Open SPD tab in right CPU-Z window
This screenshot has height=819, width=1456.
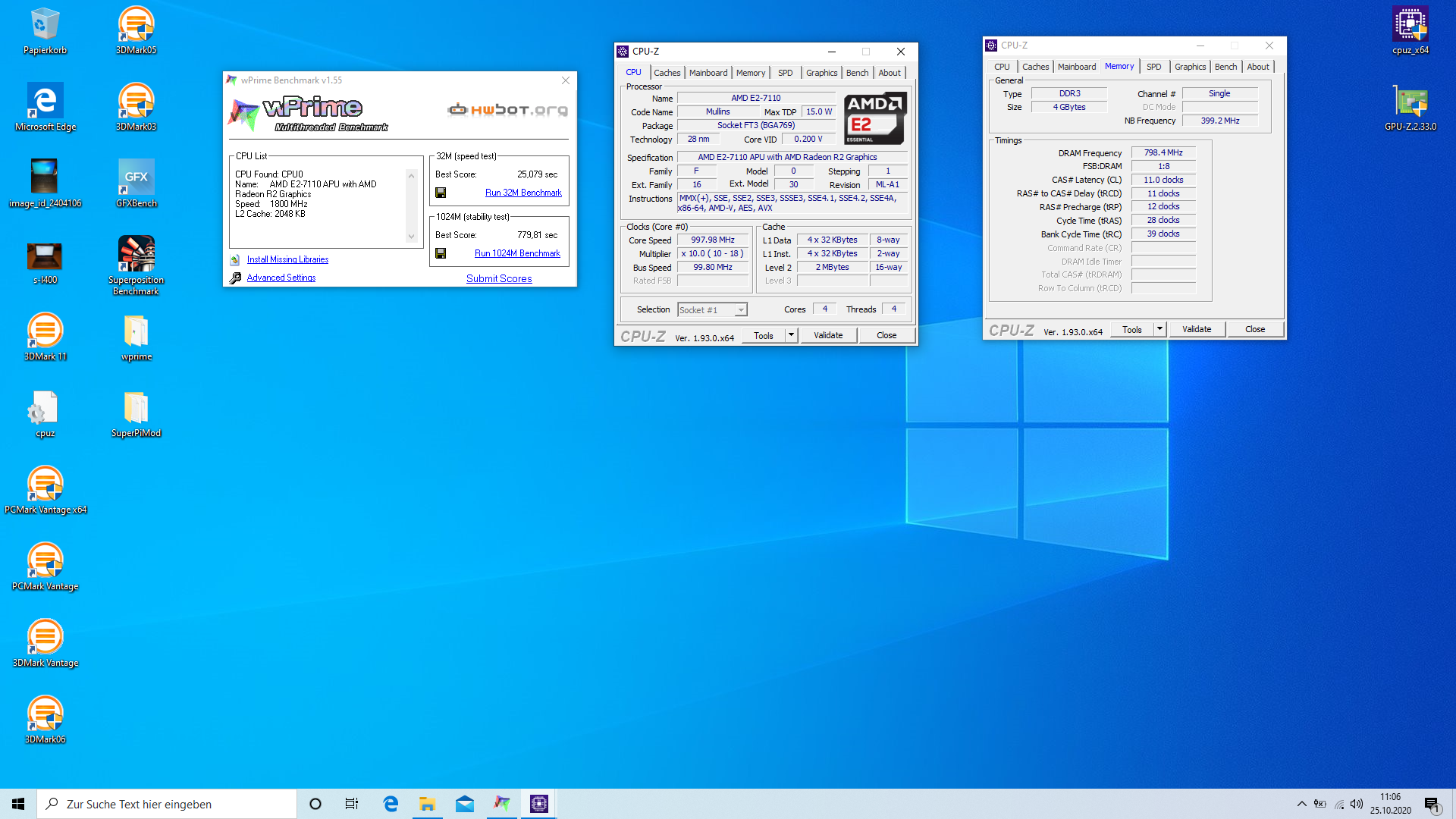(1154, 67)
